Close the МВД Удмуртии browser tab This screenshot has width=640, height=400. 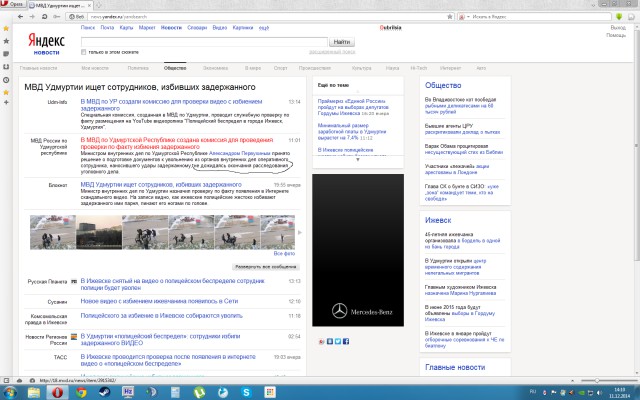coord(89,5)
